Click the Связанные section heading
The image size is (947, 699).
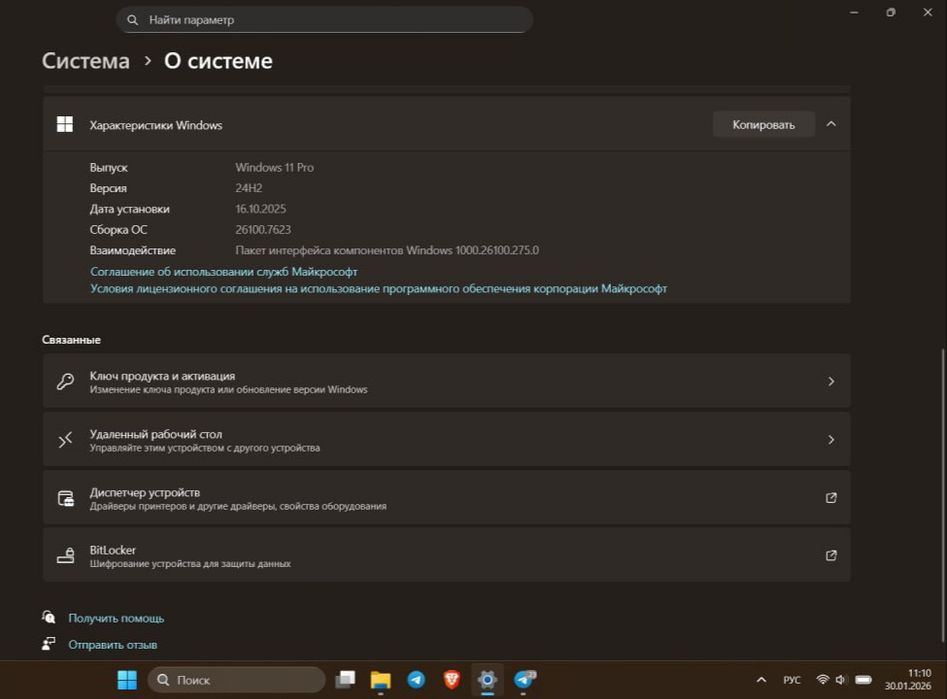click(x=71, y=340)
